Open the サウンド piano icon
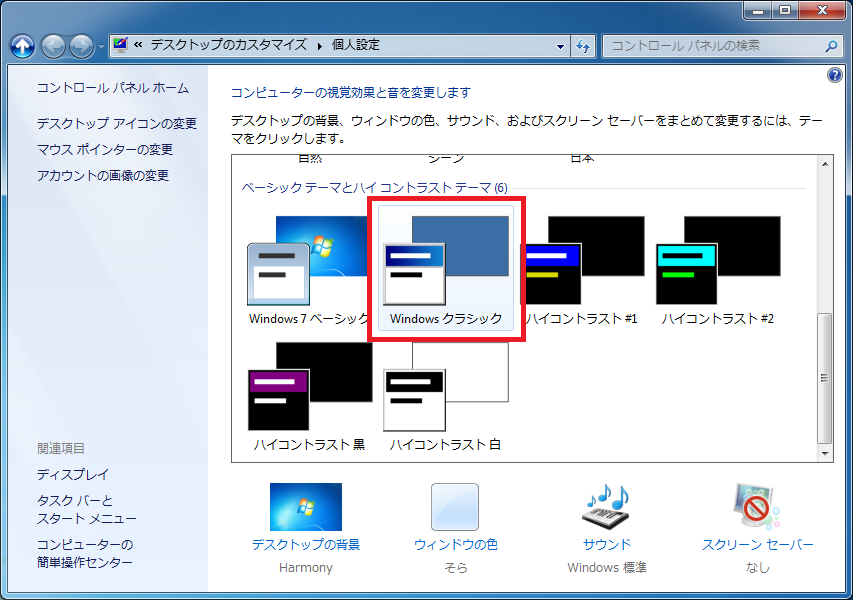This screenshot has height=600, width=853. click(607, 506)
